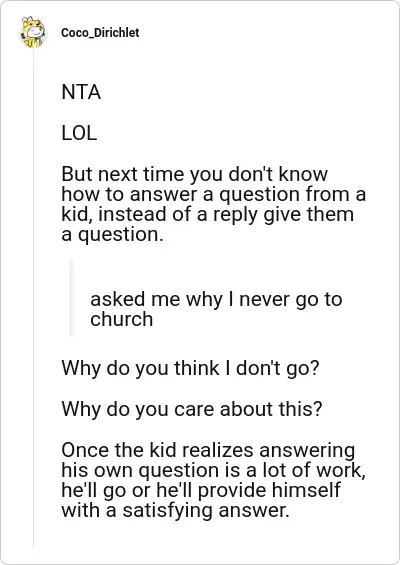Click the line "kid, instead of a reply give them"

point(208,214)
